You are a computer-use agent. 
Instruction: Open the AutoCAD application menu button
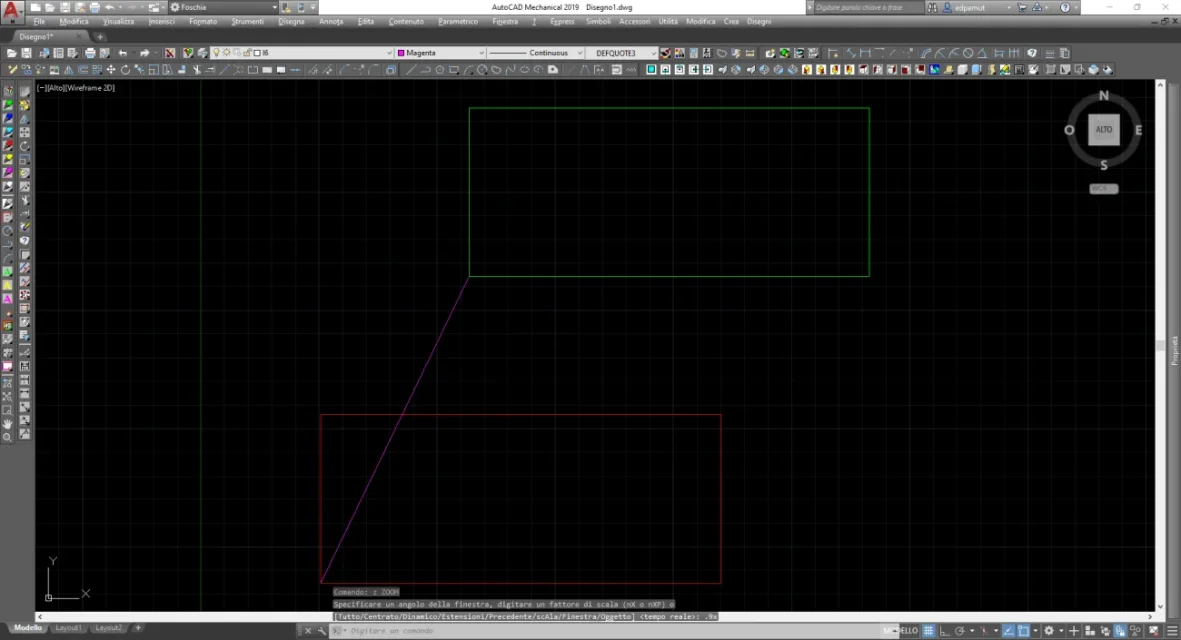(14, 11)
